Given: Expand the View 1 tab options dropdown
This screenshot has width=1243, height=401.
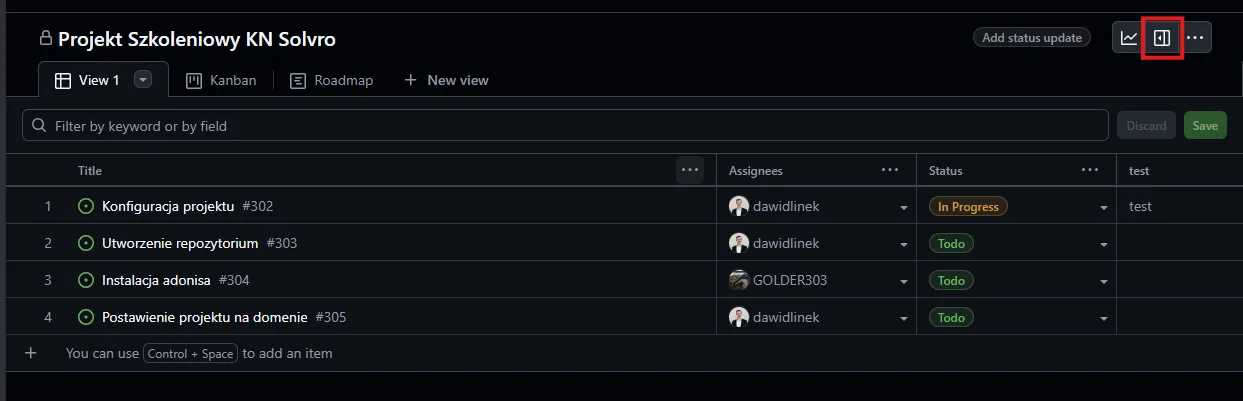Looking at the screenshot, I should point(143,80).
